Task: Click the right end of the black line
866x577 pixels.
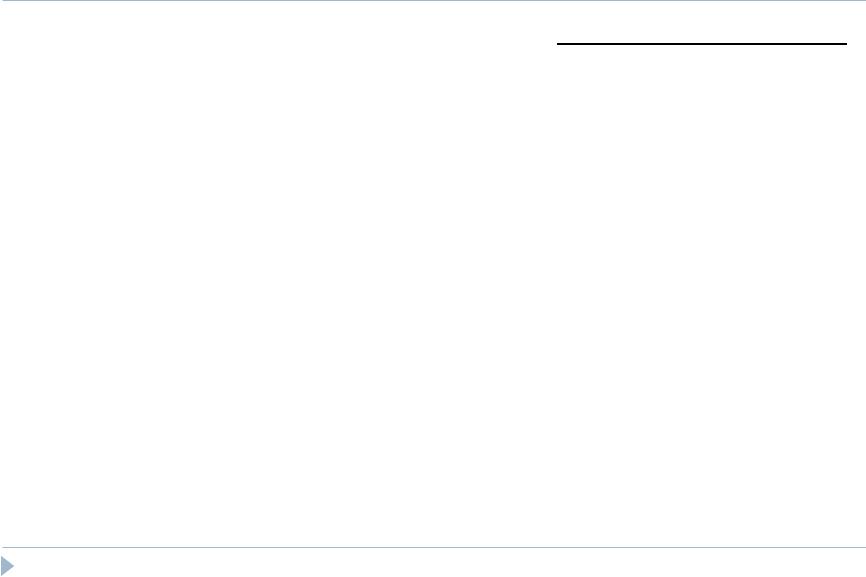Action: pyautogui.click(x=845, y=44)
